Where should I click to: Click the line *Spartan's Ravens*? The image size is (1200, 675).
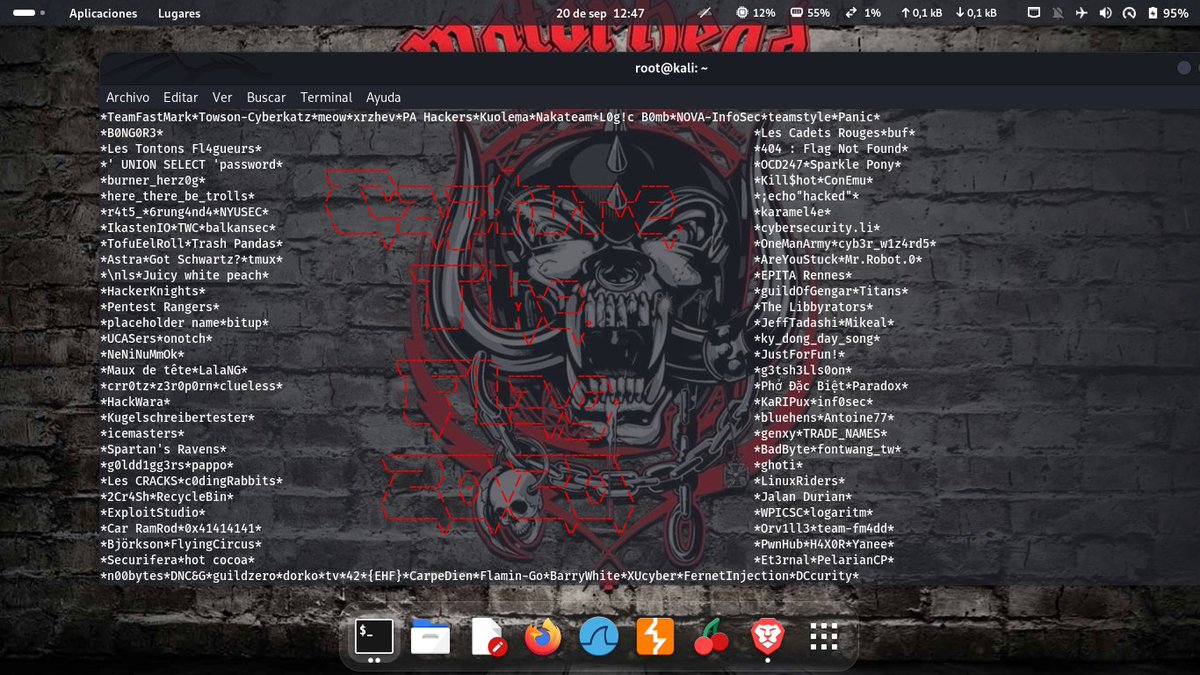[163, 449]
